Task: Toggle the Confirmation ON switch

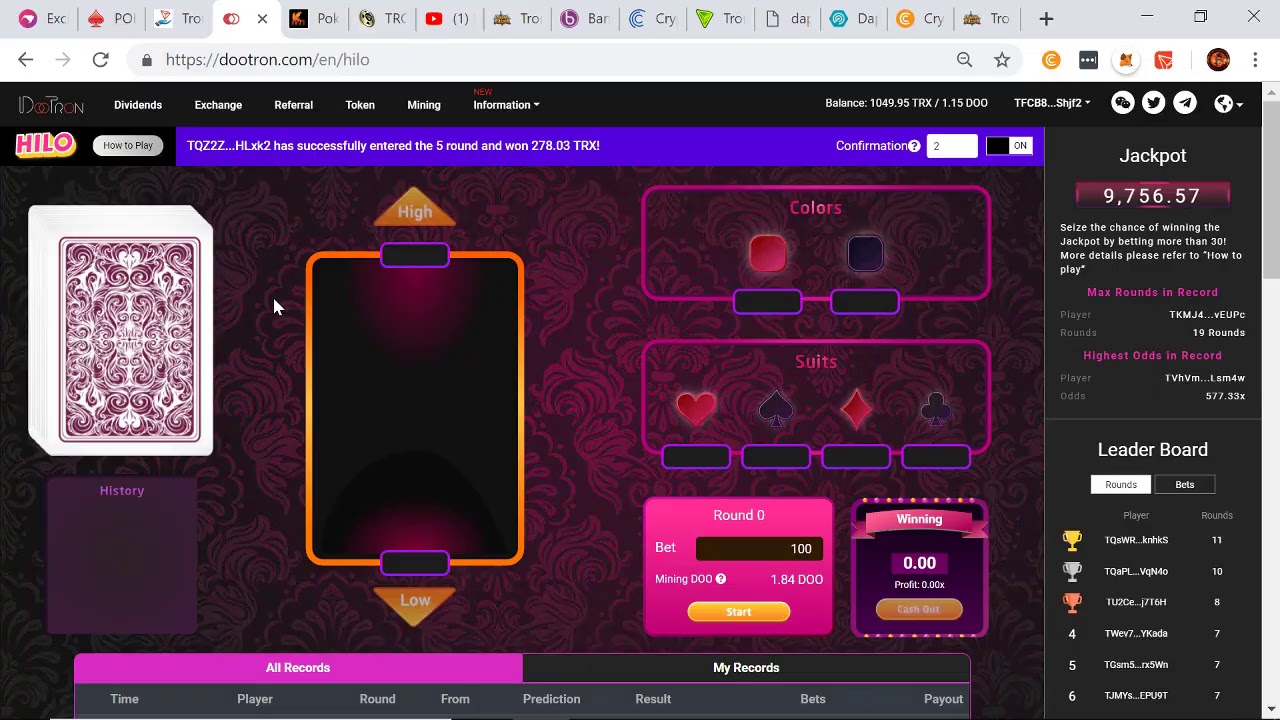Action: click(1009, 146)
